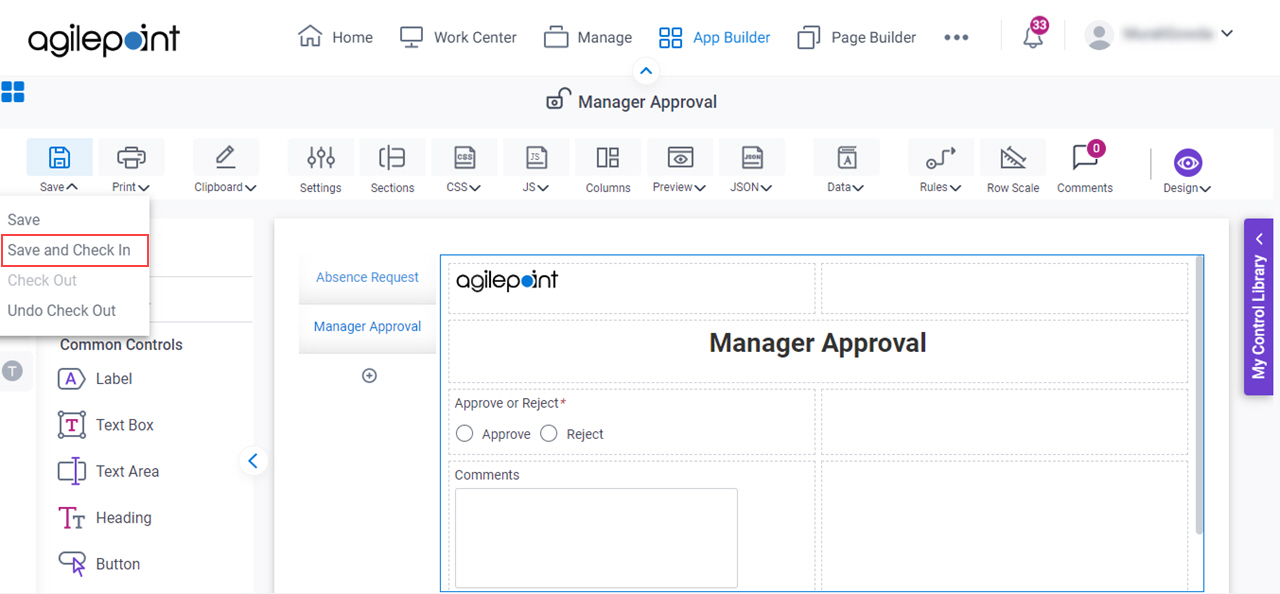The width and height of the screenshot is (1280, 594).
Task: Collapse the top navigation bar chevron
Action: pyautogui.click(x=646, y=71)
